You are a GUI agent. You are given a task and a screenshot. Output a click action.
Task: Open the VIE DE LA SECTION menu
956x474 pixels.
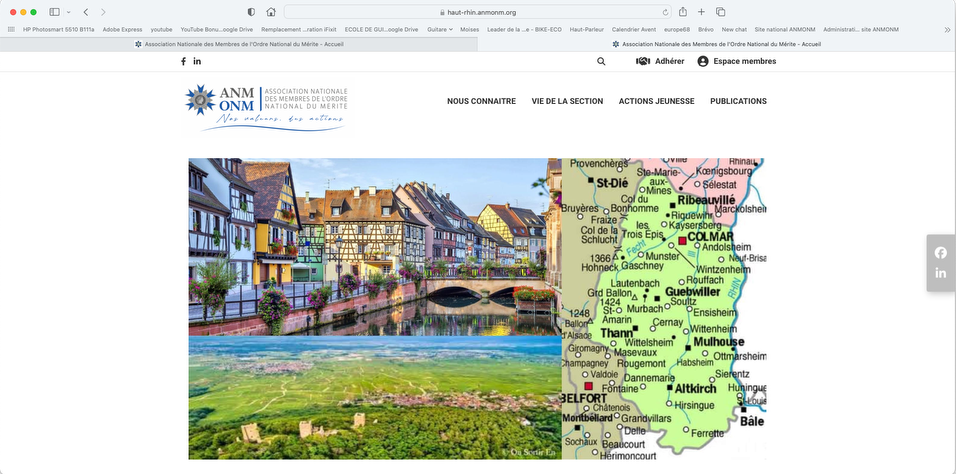[x=567, y=101]
